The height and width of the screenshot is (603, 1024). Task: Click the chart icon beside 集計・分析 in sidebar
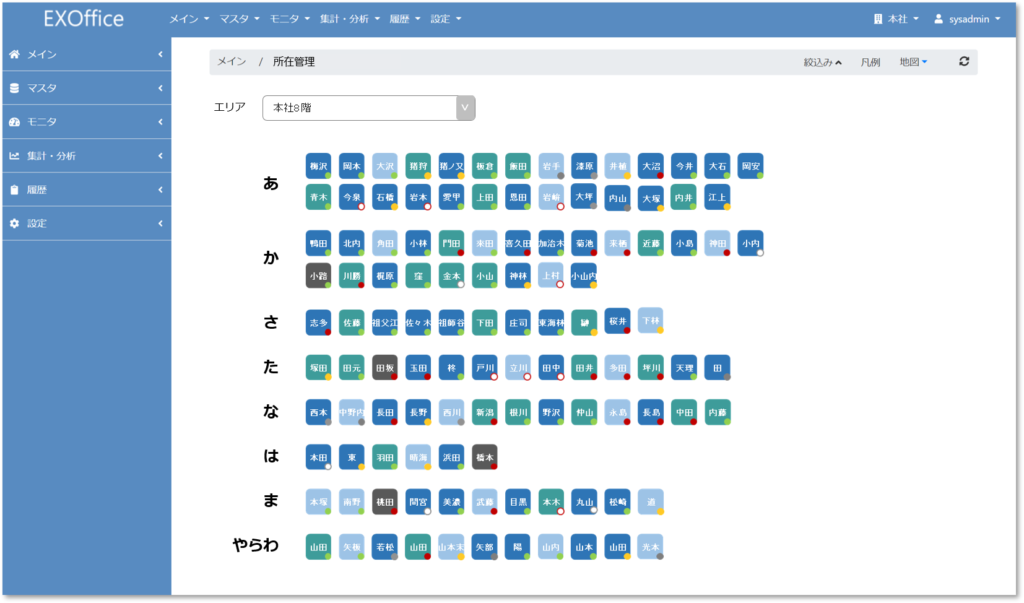point(14,156)
